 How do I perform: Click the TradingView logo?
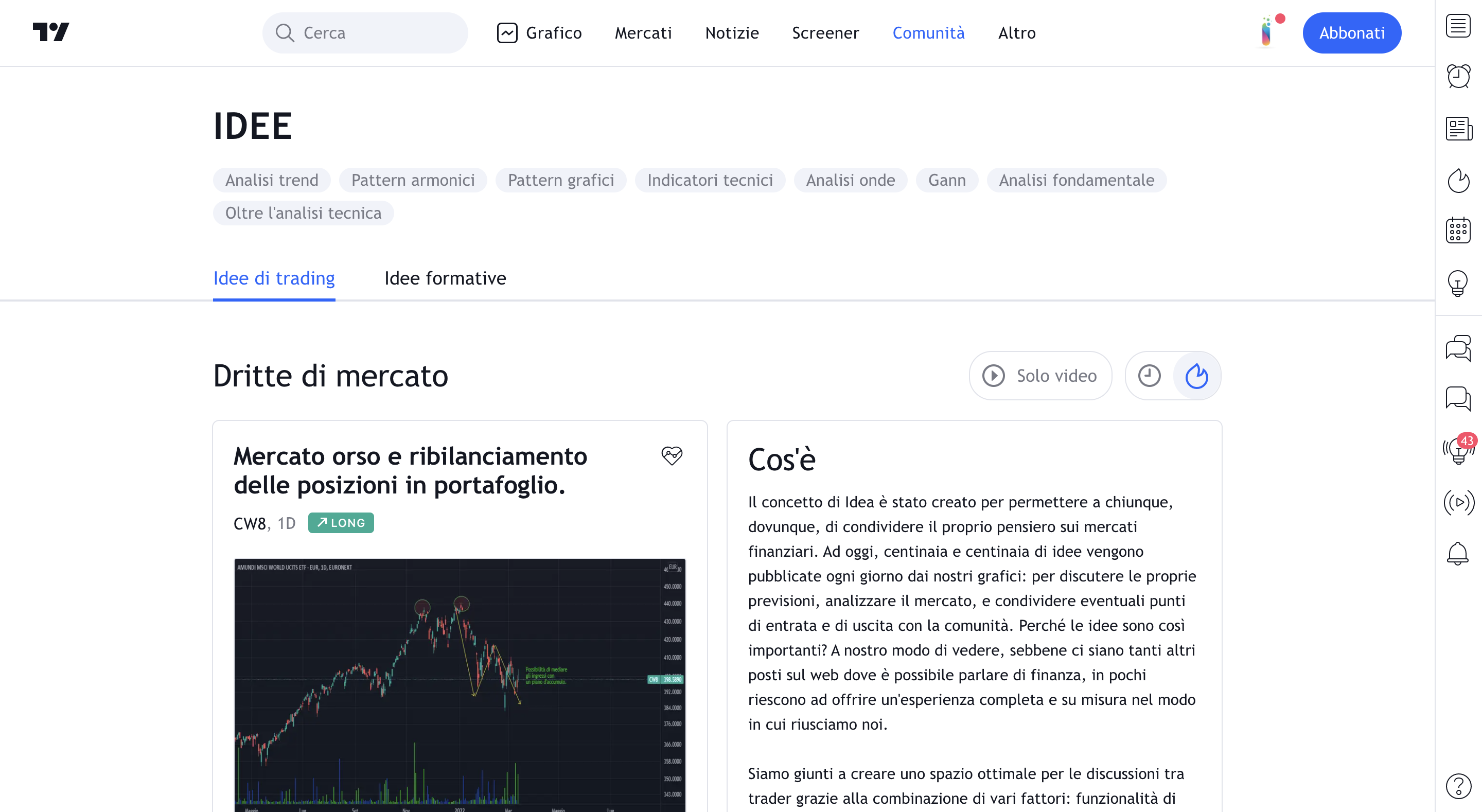coord(50,32)
